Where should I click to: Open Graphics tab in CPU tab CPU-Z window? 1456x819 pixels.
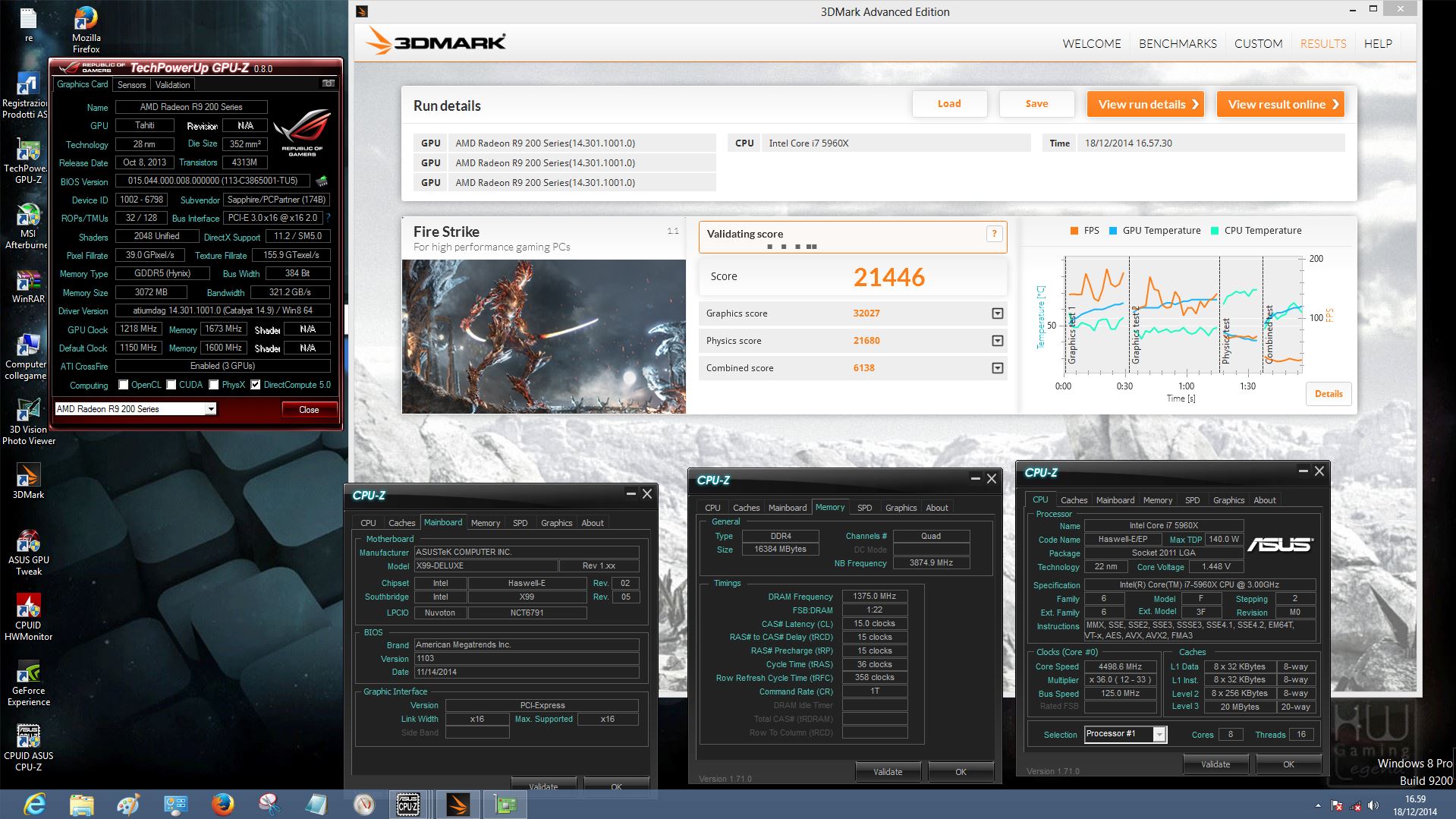tap(1228, 500)
